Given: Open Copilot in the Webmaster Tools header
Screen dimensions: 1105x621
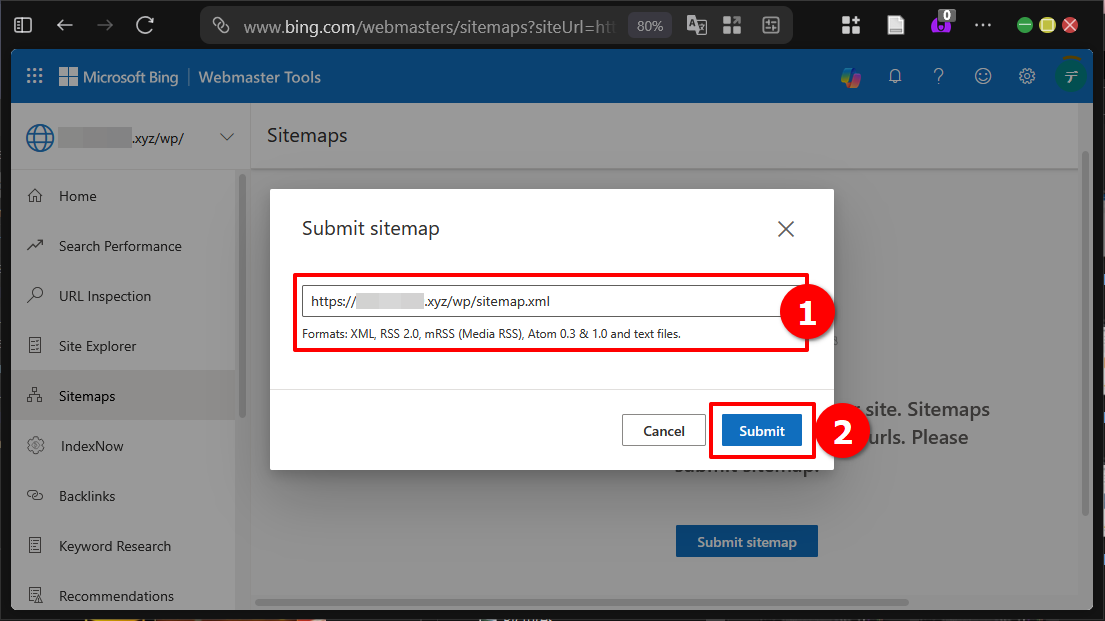Looking at the screenshot, I should 851,76.
